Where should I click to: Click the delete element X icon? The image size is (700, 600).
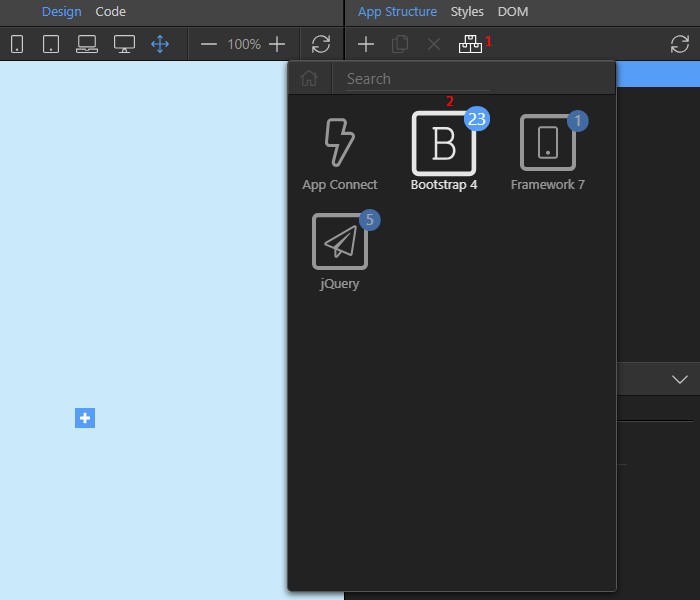coord(433,44)
